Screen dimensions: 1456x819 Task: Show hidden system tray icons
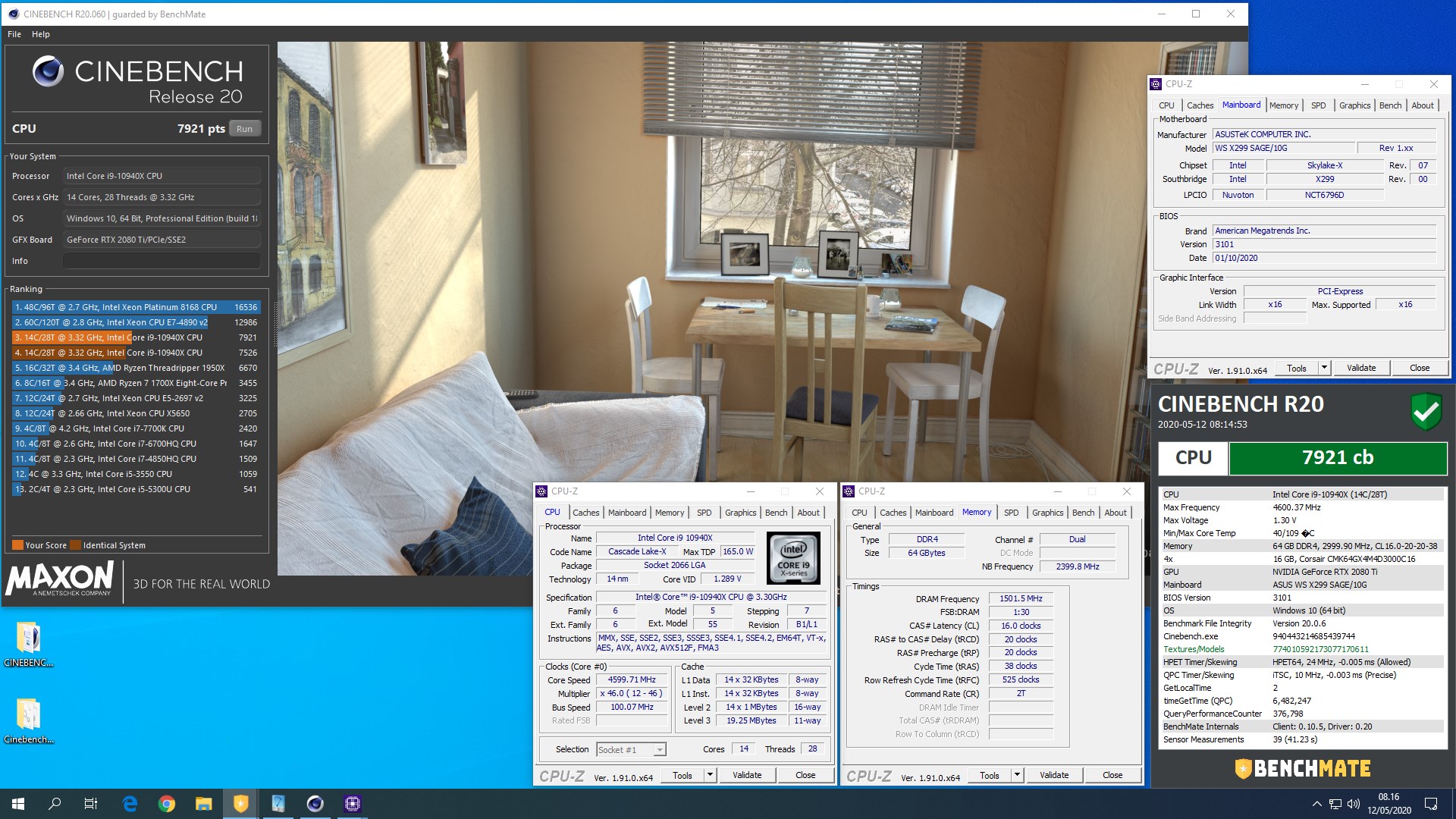coord(1317,804)
